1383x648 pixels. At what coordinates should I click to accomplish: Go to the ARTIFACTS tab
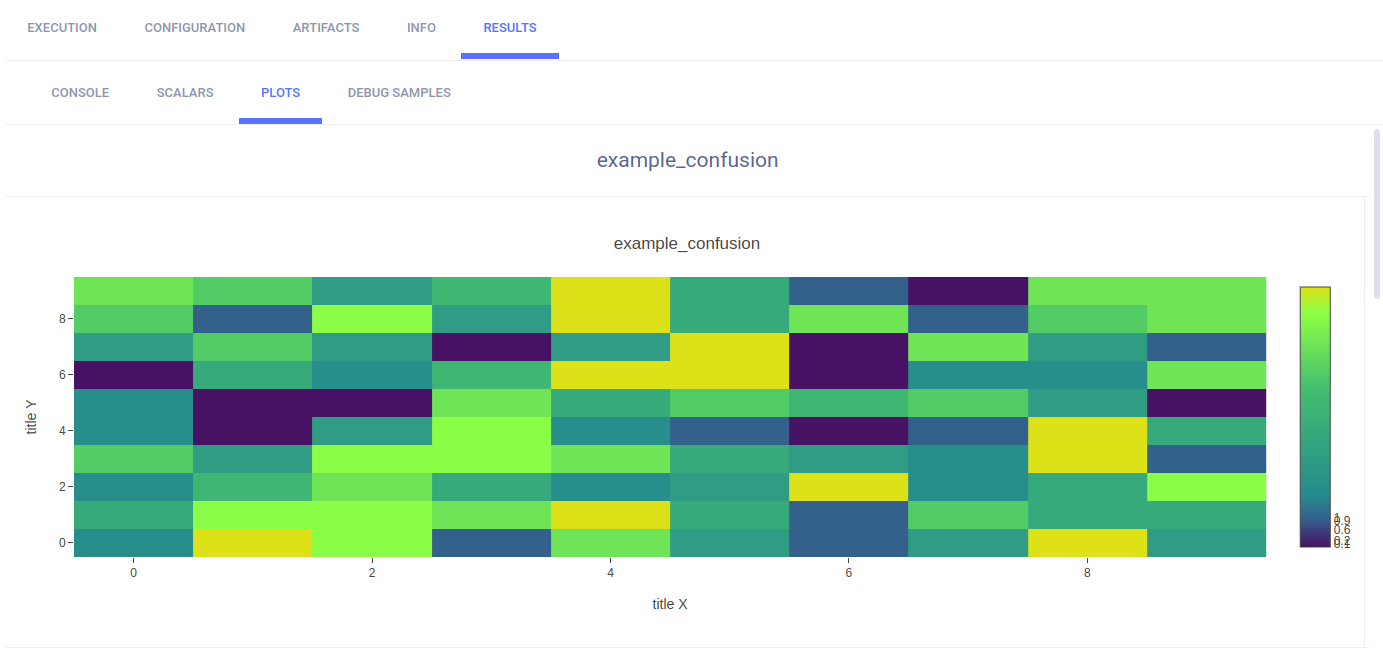326,28
